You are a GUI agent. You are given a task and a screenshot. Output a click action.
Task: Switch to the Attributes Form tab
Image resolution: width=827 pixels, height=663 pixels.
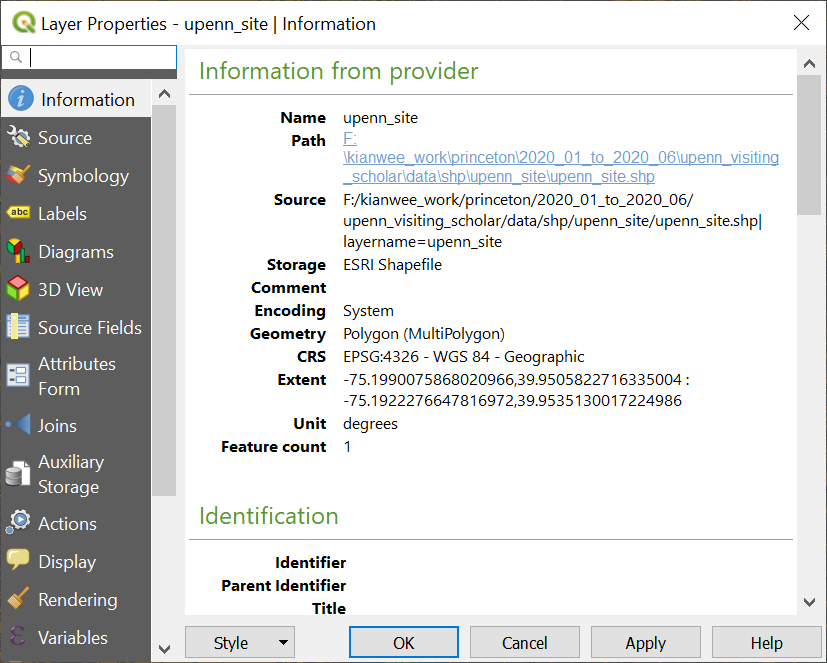pos(76,376)
